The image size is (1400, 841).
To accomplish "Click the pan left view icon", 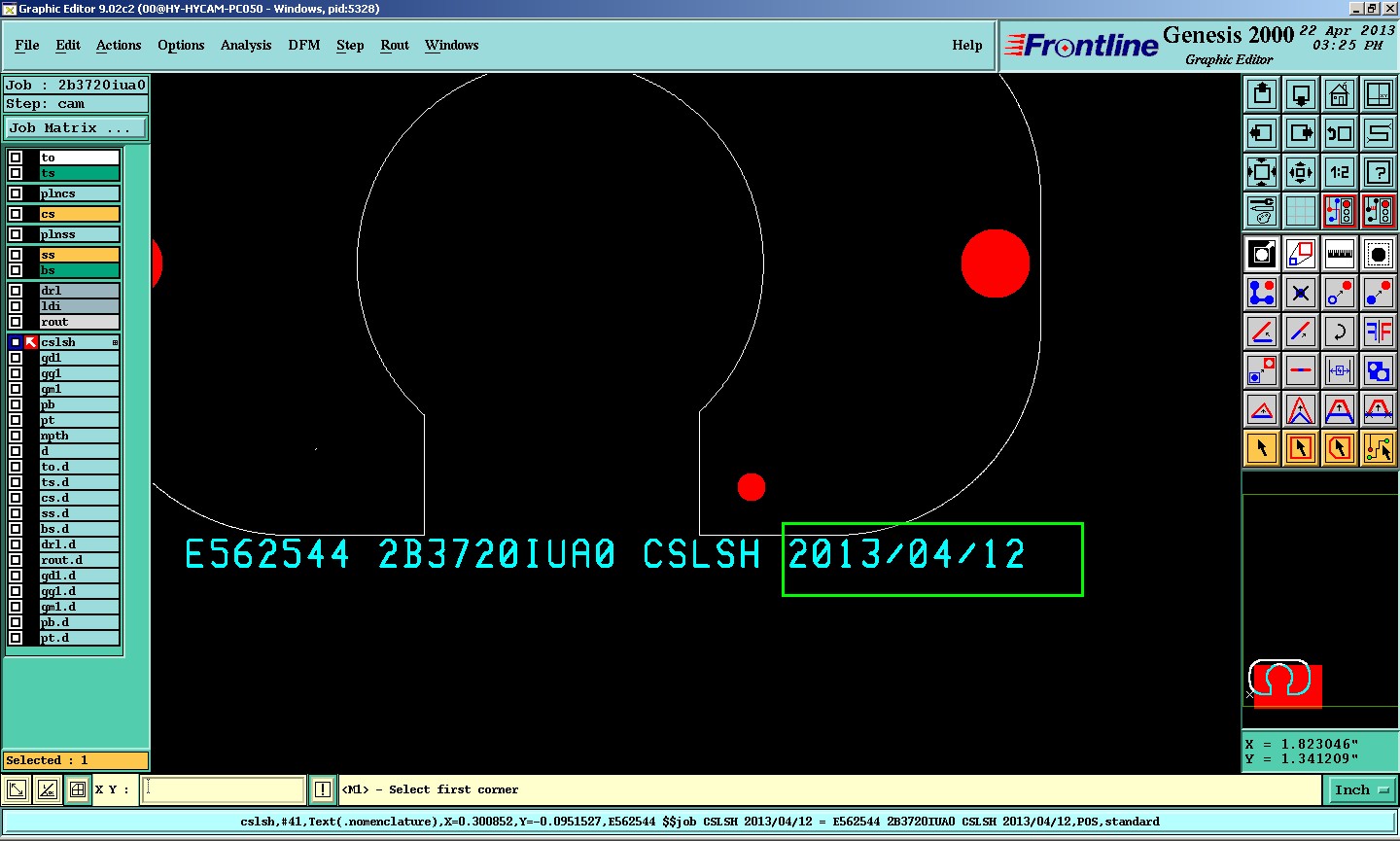I will [x=1262, y=133].
